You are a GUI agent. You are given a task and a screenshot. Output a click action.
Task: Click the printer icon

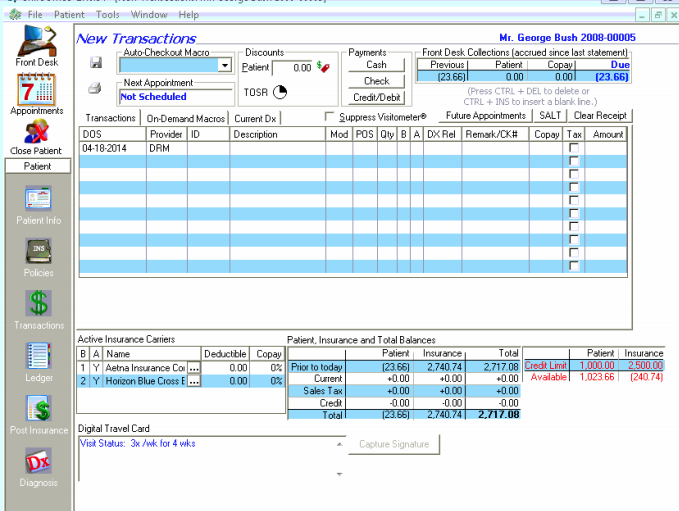[95, 88]
